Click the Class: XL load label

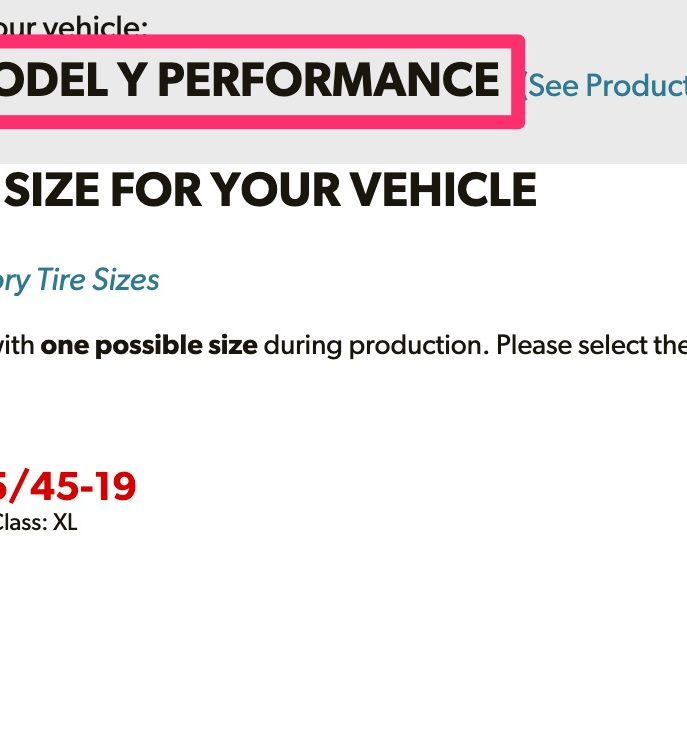[x=38, y=522]
